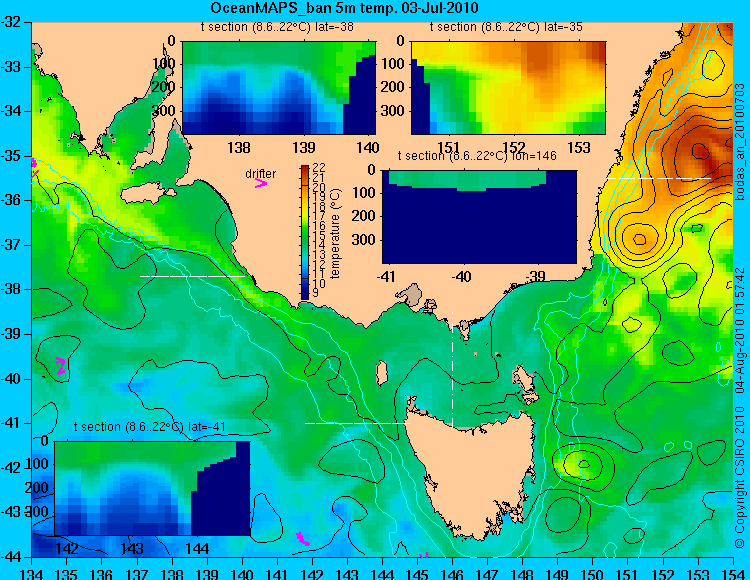This screenshot has width=750, height=580.
Task: Open the lat=-38 temperature section inset
Action: (x=279, y=88)
